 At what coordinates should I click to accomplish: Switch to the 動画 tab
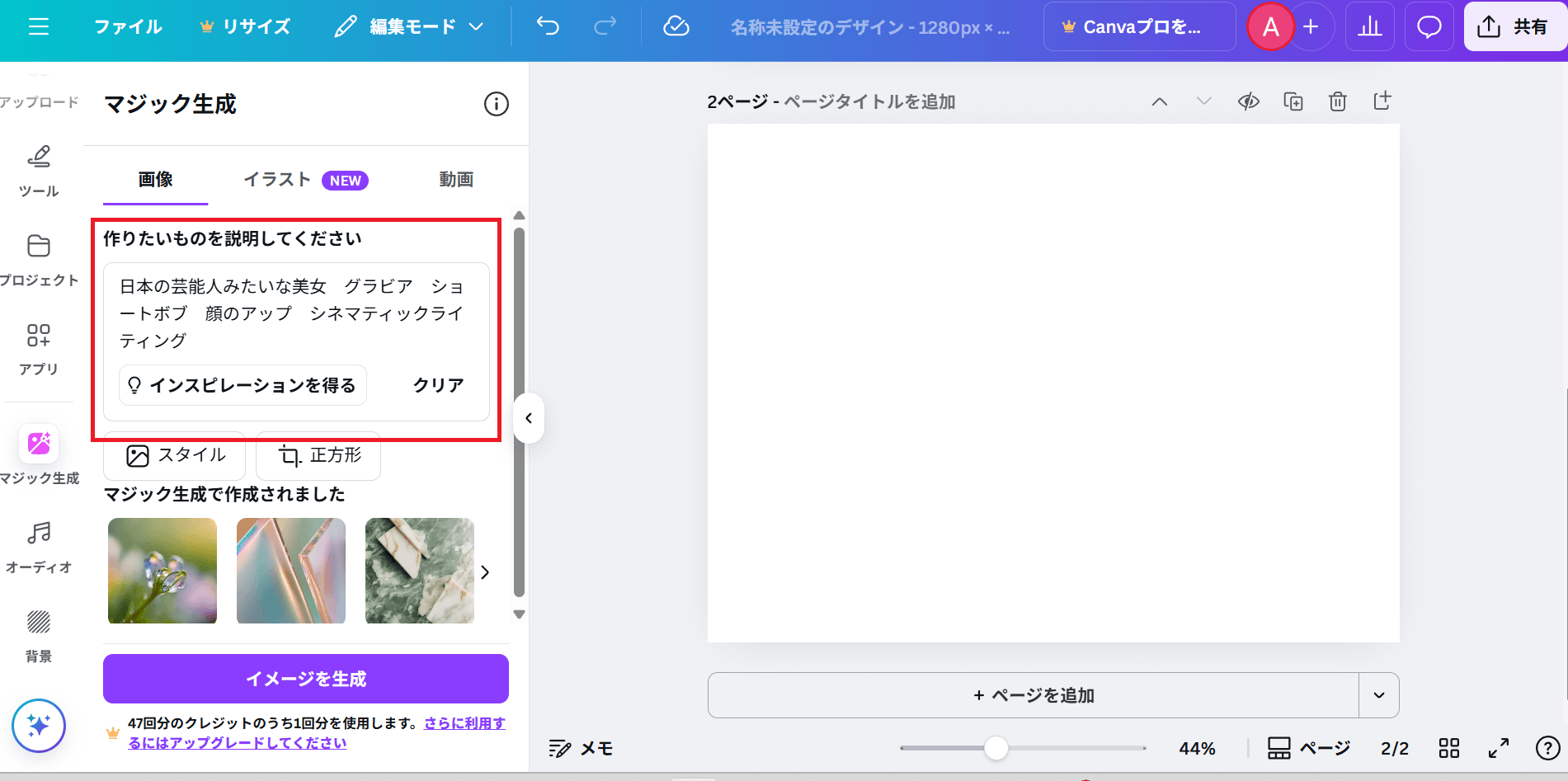(x=455, y=180)
